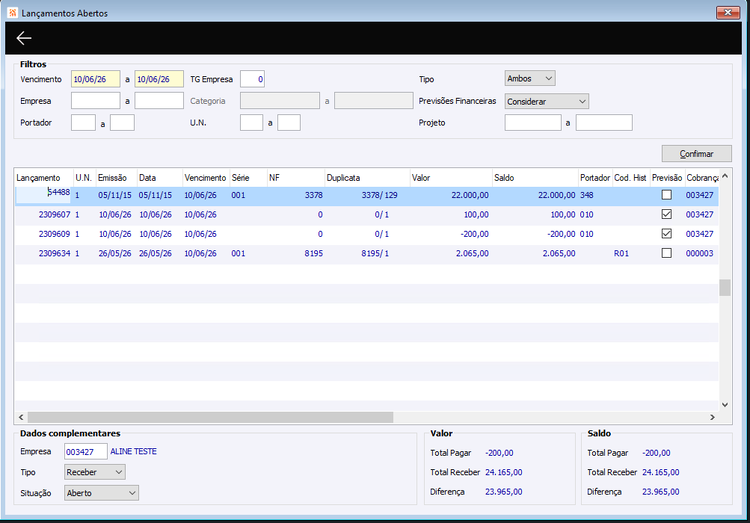750x523 pixels.
Task: Sort by the Cod. Hist column header
Action: click(631, 178)
